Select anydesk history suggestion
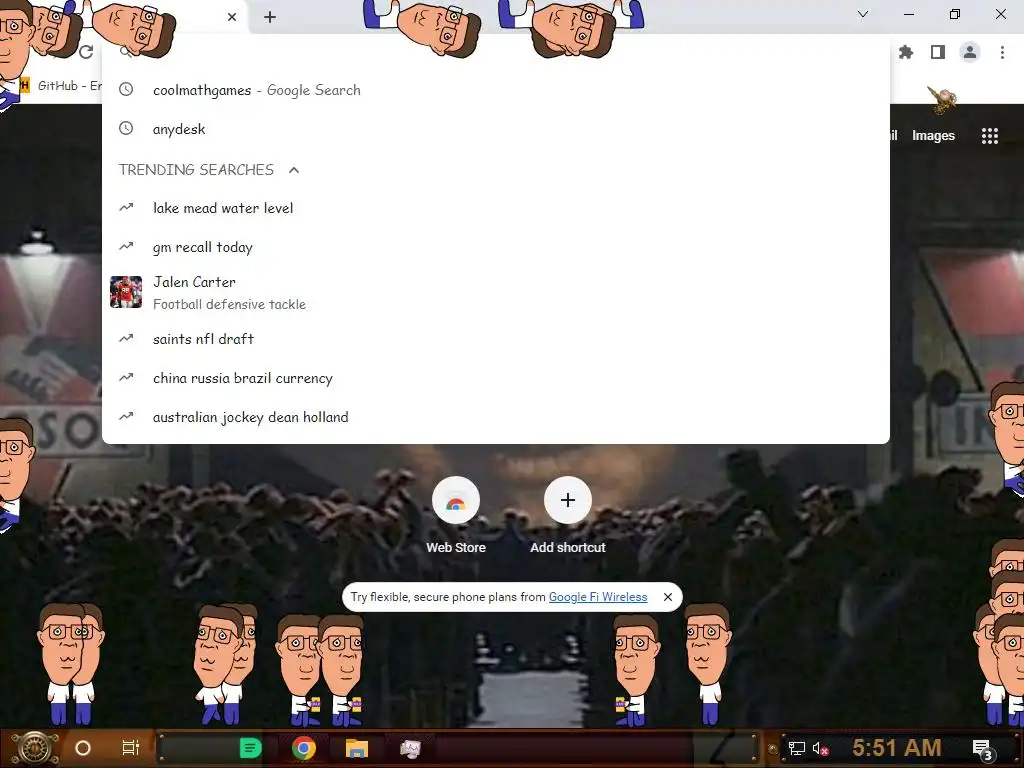The image size is (1024, 768). click(496, 129)
